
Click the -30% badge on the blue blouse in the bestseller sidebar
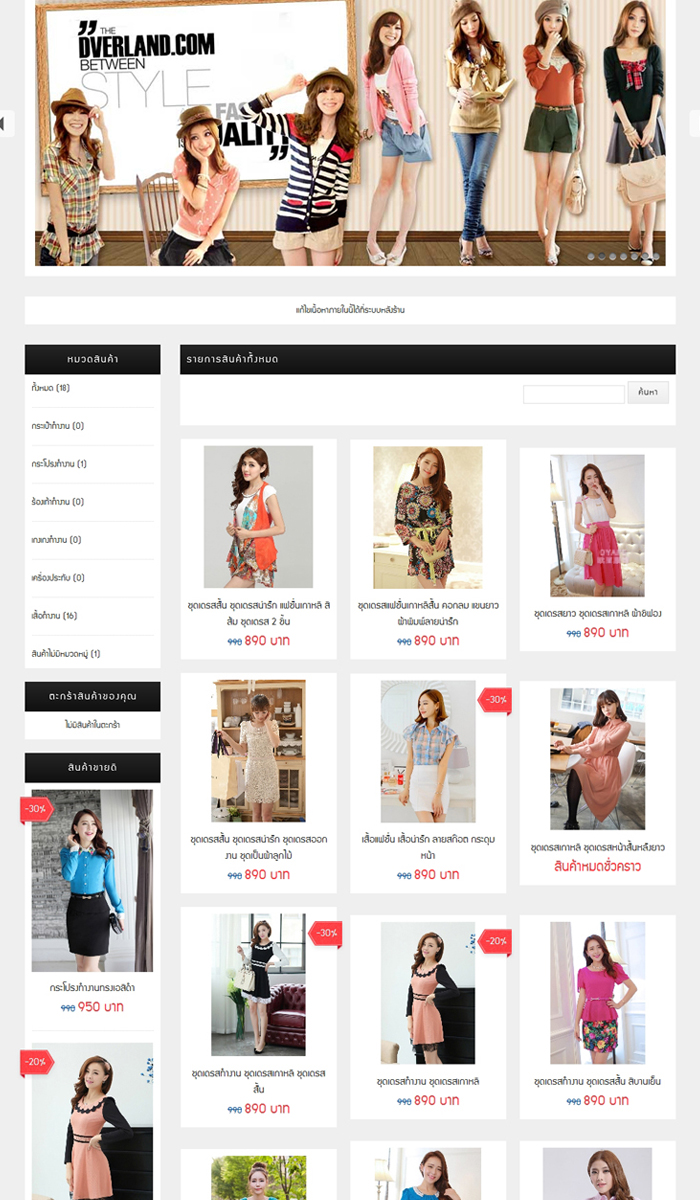click(x=36, y=808)
